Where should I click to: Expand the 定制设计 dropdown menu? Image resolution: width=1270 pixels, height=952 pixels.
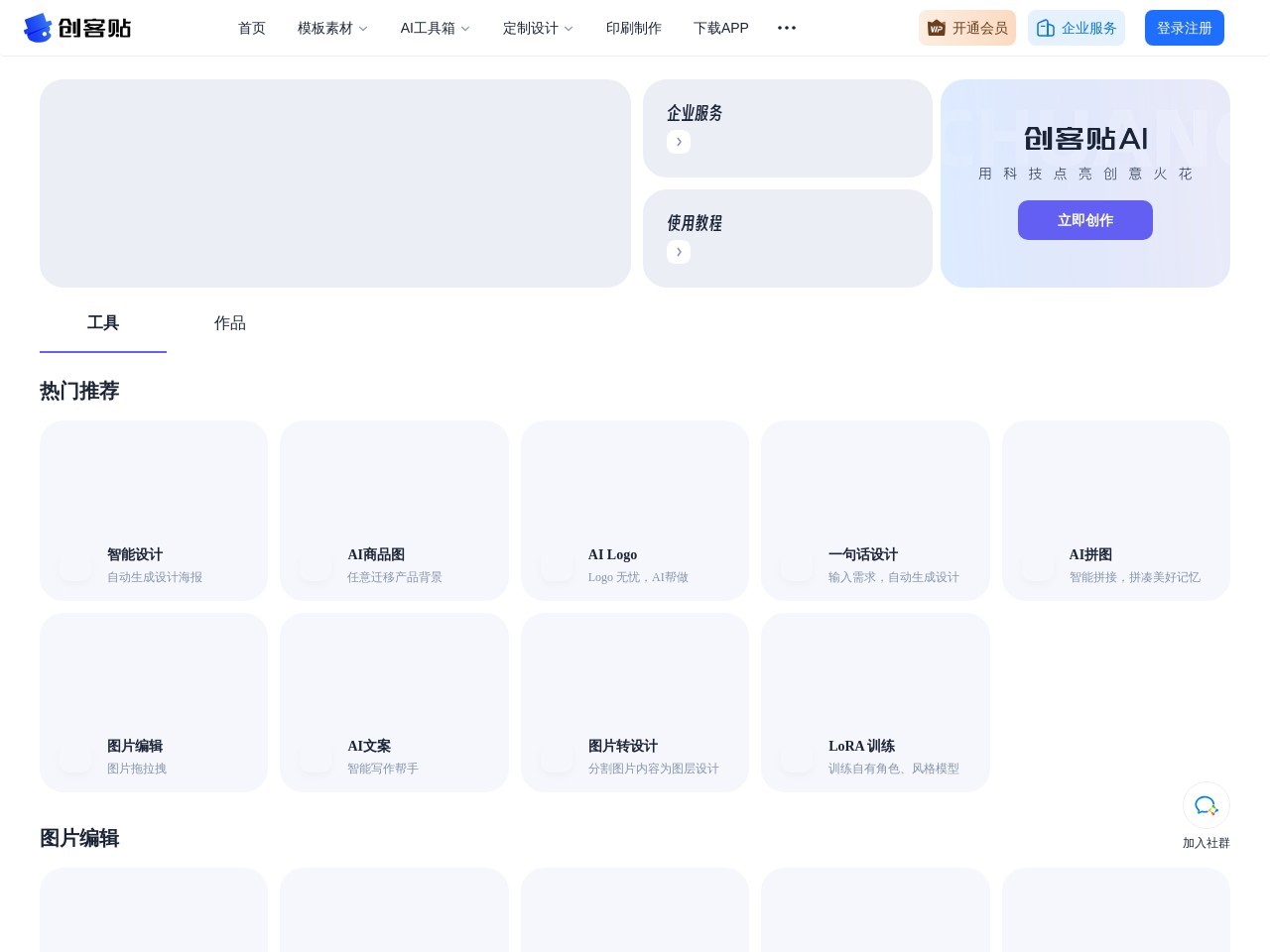click(538, 28)
